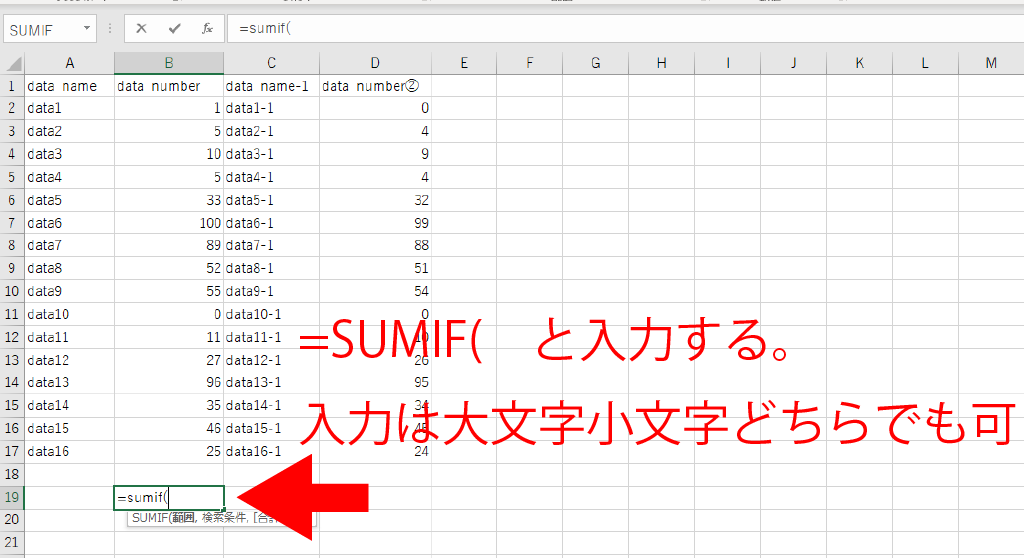Click cell A2 containing data1
The height and width of the screenshot is (558, 1024).
69,108
